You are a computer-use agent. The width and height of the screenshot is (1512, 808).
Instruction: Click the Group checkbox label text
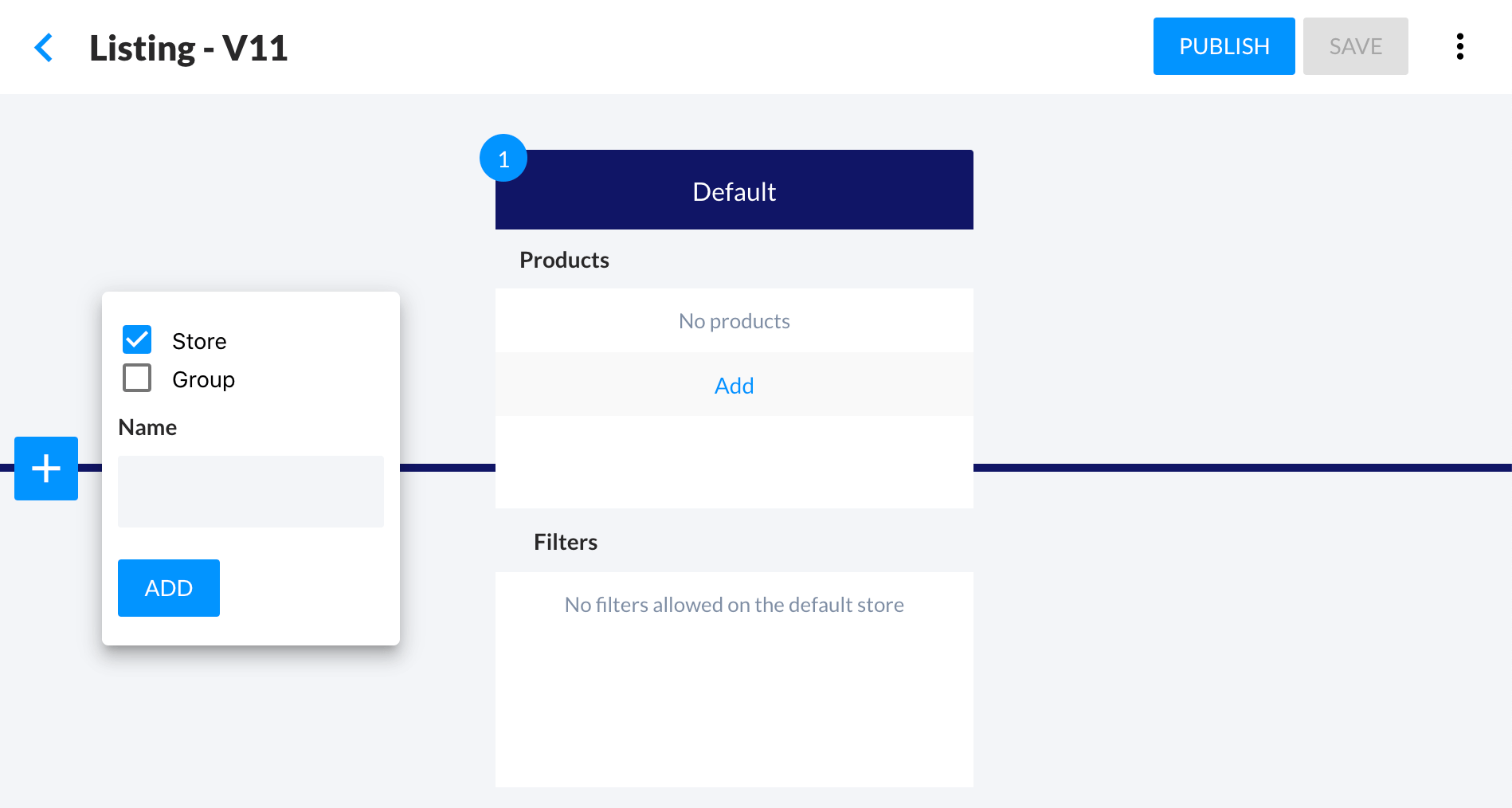click(x=203, y=379)
